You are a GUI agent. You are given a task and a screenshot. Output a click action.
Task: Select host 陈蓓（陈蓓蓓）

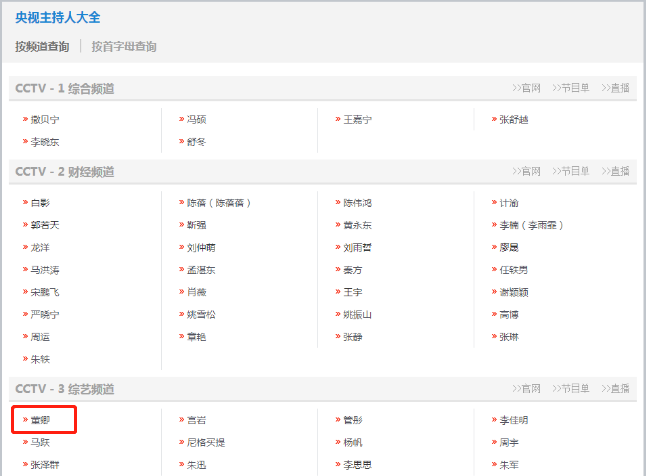pos(219,203)
